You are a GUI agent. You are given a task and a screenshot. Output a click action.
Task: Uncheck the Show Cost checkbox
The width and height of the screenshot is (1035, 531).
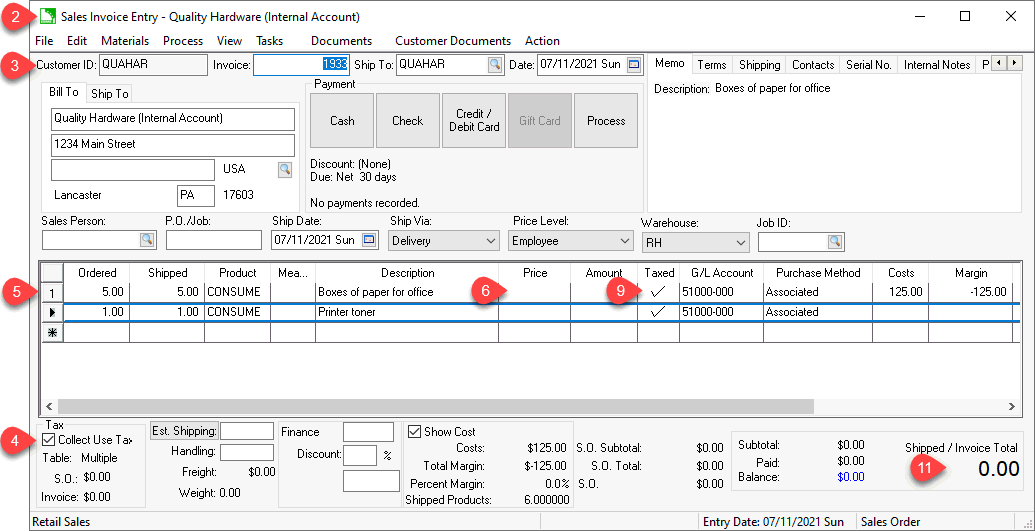click(x=415, y=432)
